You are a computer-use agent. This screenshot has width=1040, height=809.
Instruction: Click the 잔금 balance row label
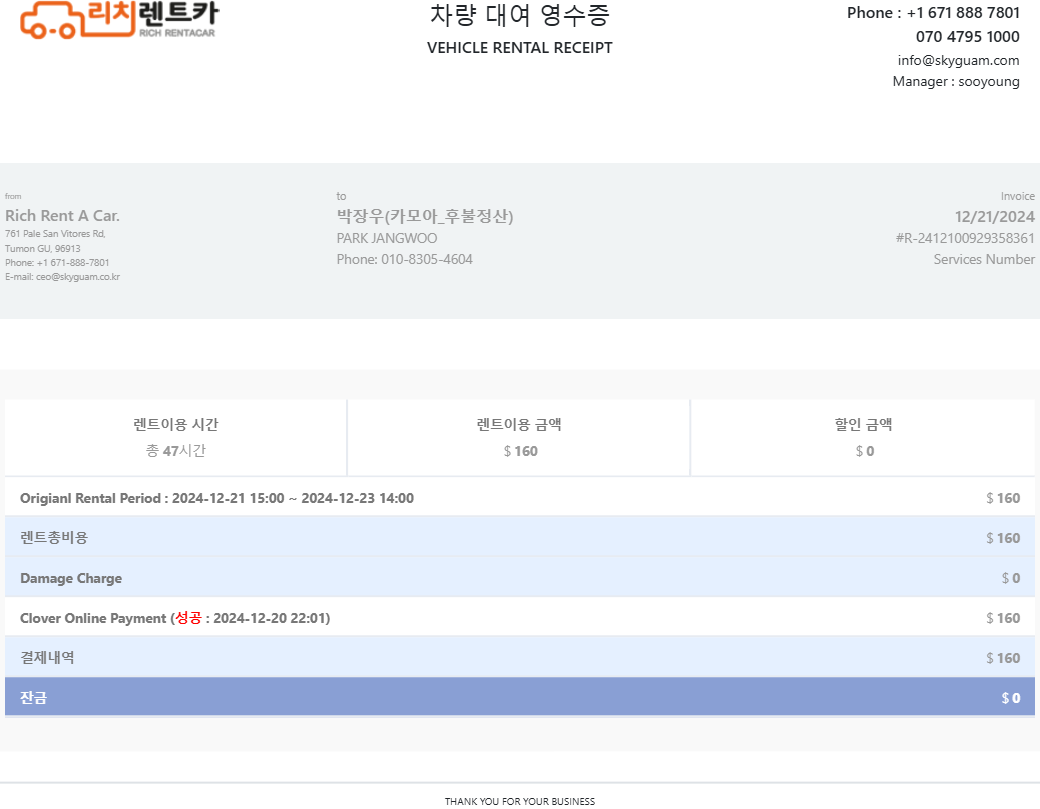tap(33, 698)
